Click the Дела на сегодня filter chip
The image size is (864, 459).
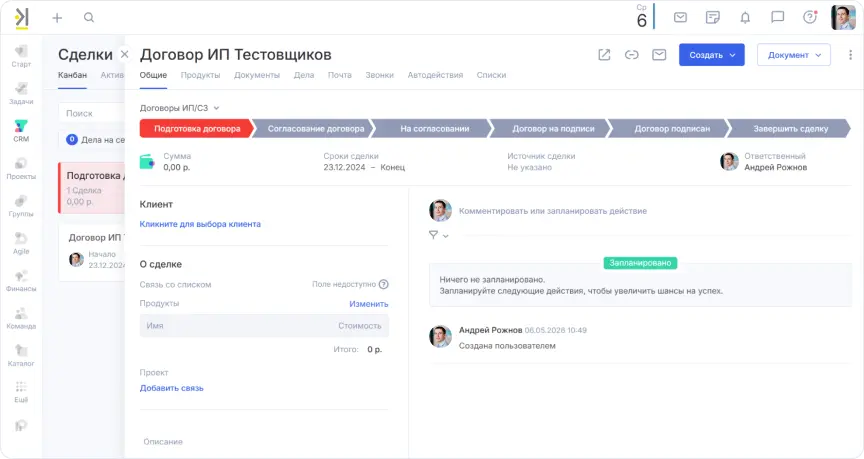click(x=95, y=139)
